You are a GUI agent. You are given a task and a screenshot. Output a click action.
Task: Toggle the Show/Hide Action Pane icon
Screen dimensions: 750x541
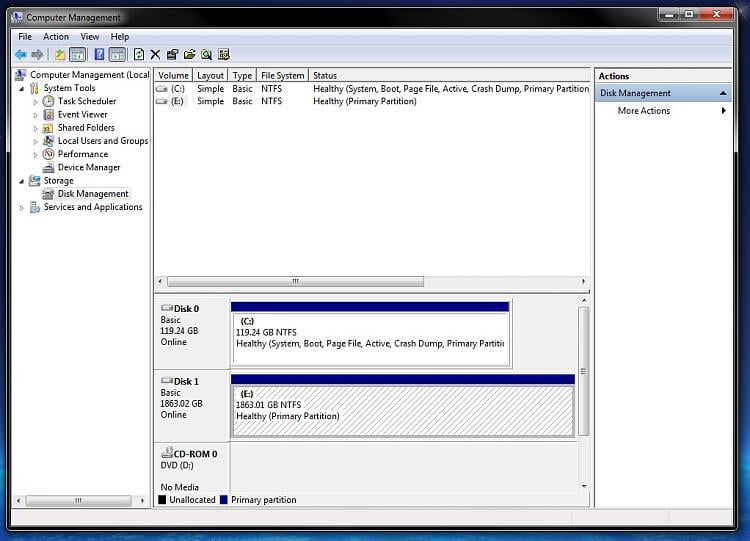117,55
